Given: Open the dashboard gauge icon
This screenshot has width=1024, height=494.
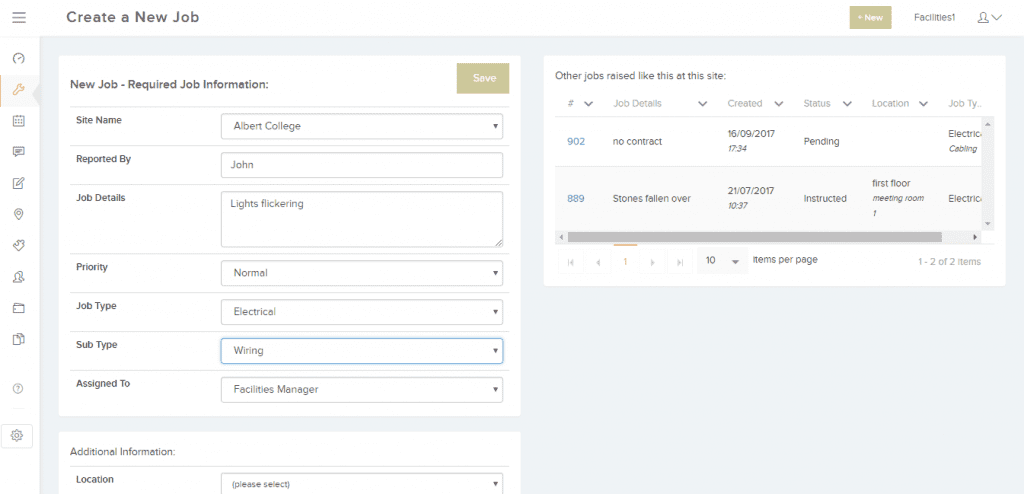Looking at the screenshot, I should (18, 59).
